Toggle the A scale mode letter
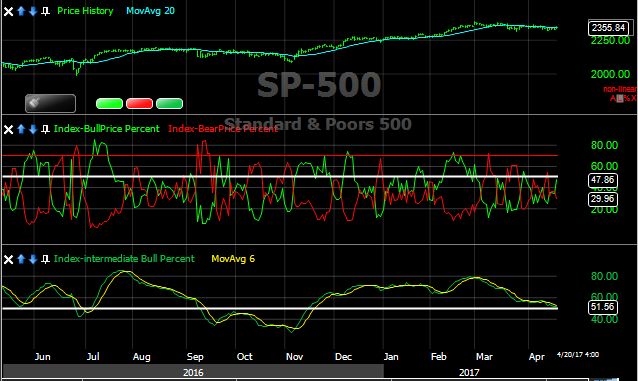 coord(613,98)
